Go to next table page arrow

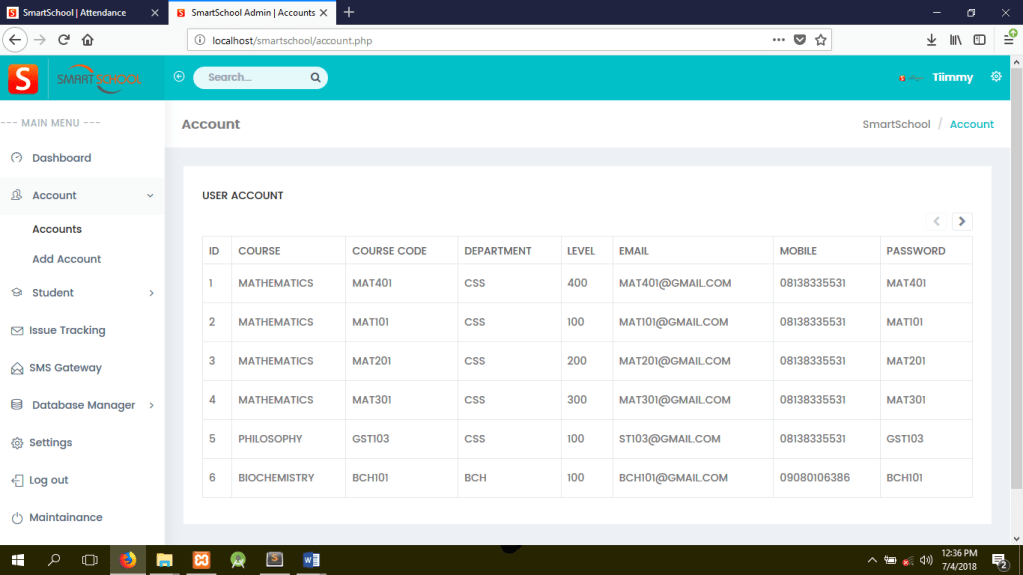coord(962,222)
